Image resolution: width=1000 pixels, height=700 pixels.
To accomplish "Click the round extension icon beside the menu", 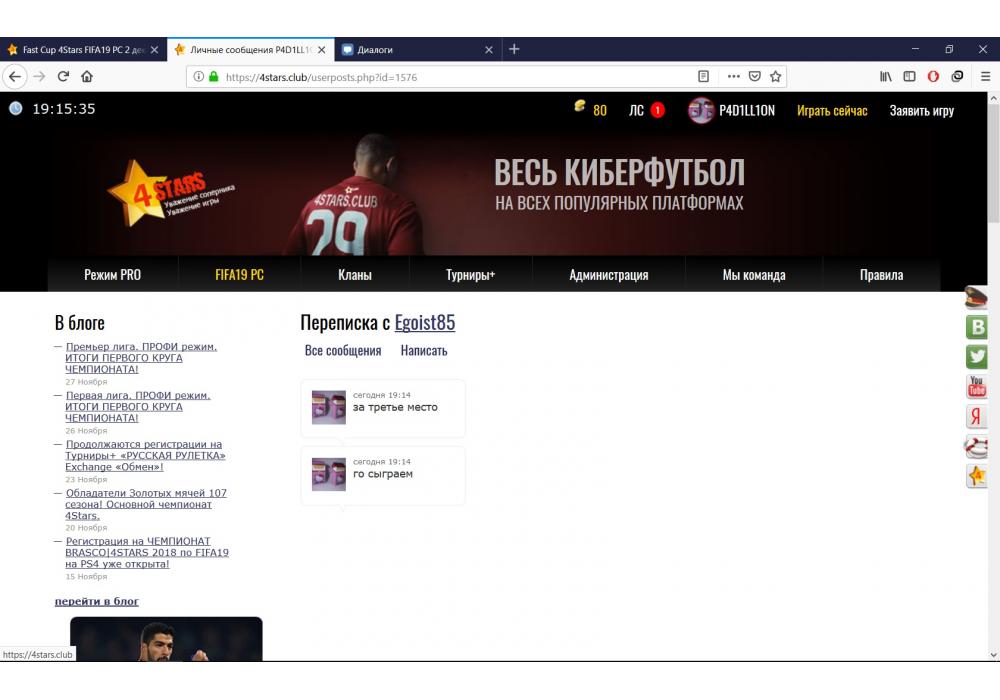I will point(957,77).
